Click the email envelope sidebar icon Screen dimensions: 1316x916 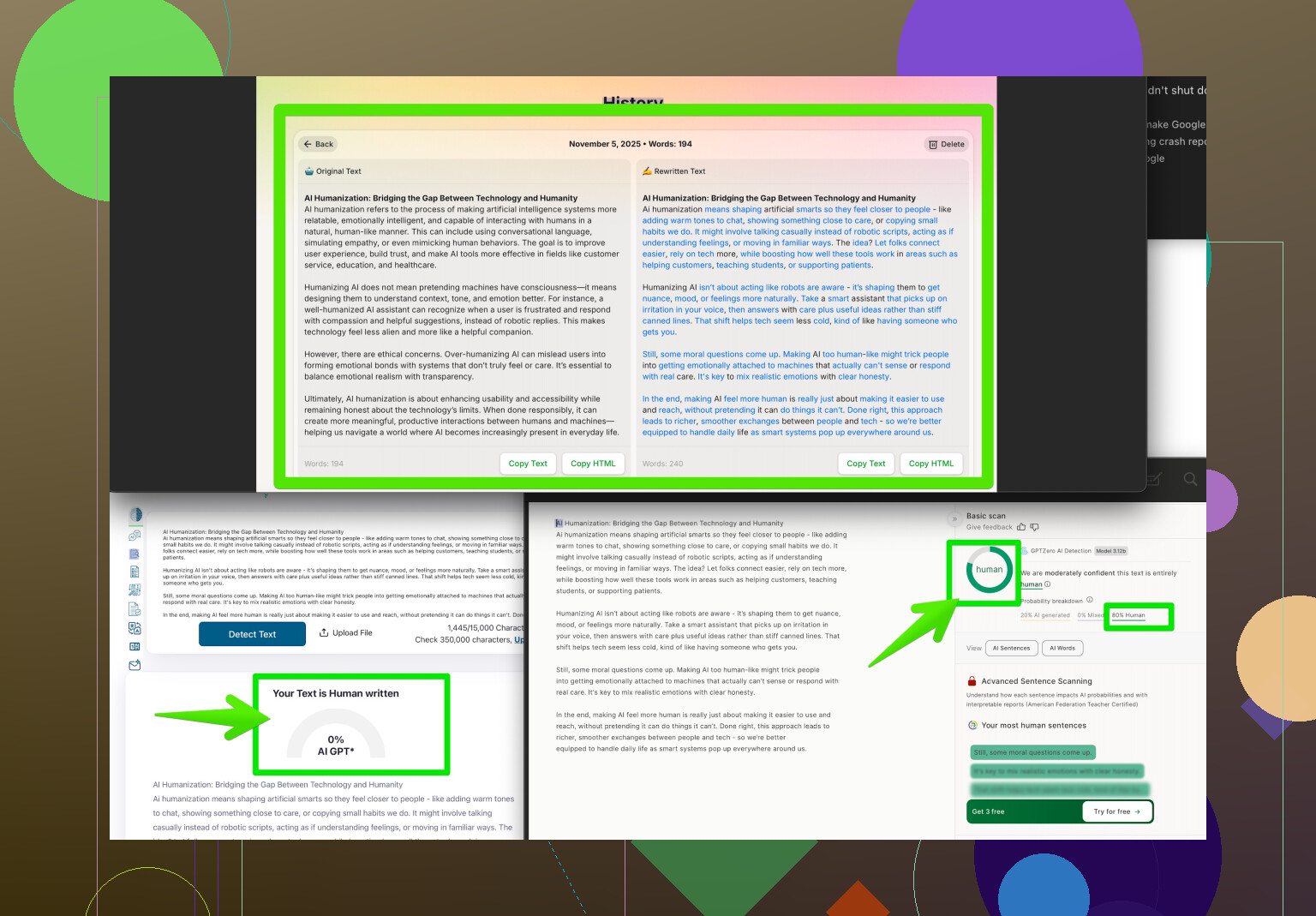click(x=135, y=665)
